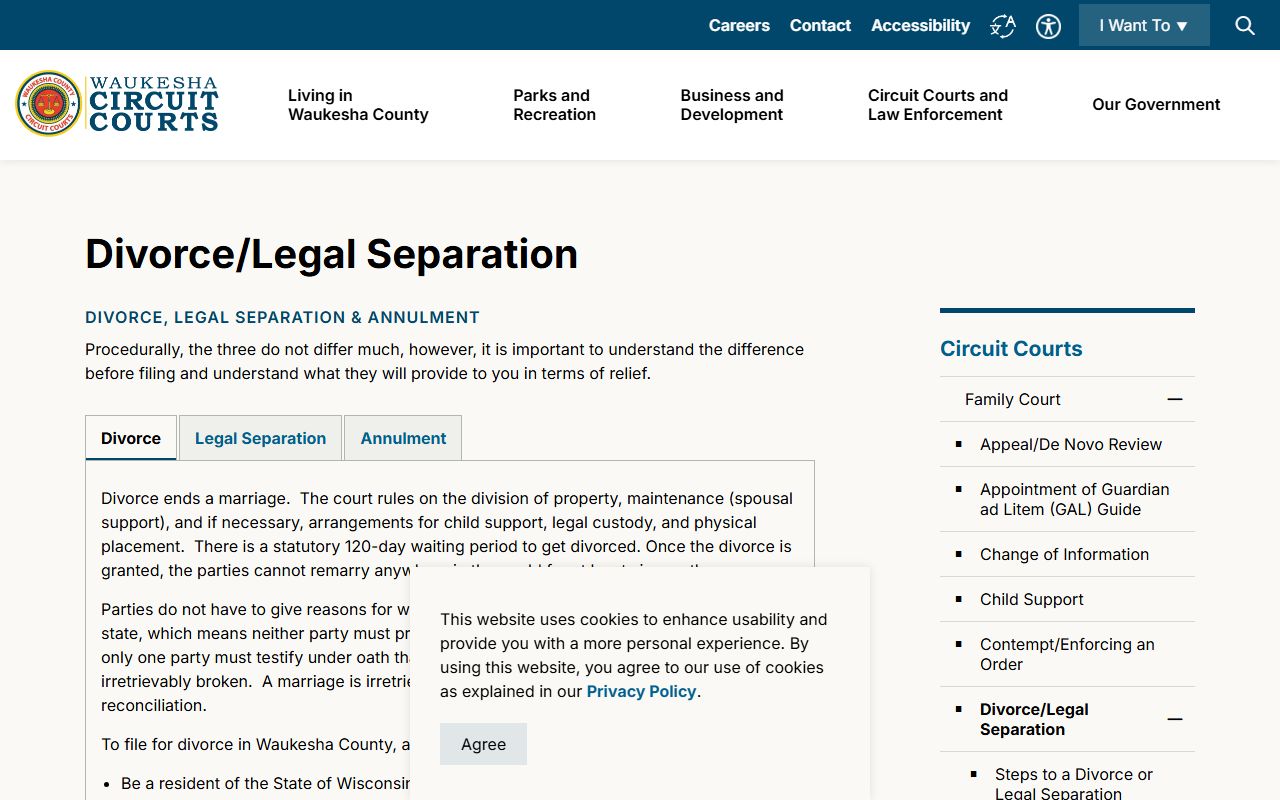Click the search magnifier icon

pyautogui.click(x=1245, y=25)
